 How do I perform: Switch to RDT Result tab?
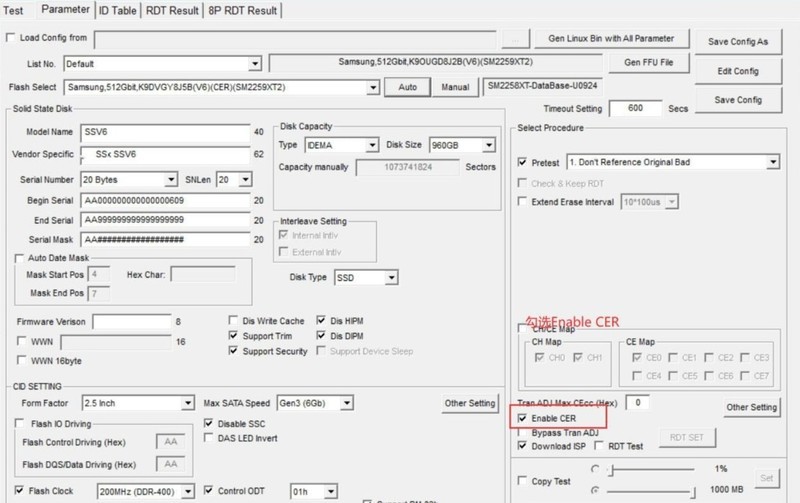click(172, 10)
